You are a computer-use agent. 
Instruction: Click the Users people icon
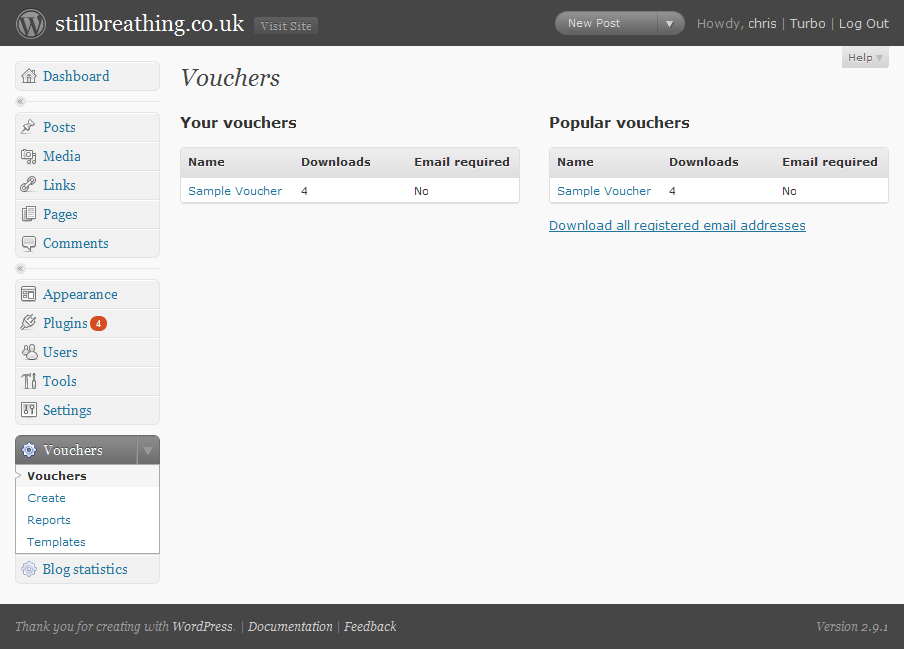(29, 352)
